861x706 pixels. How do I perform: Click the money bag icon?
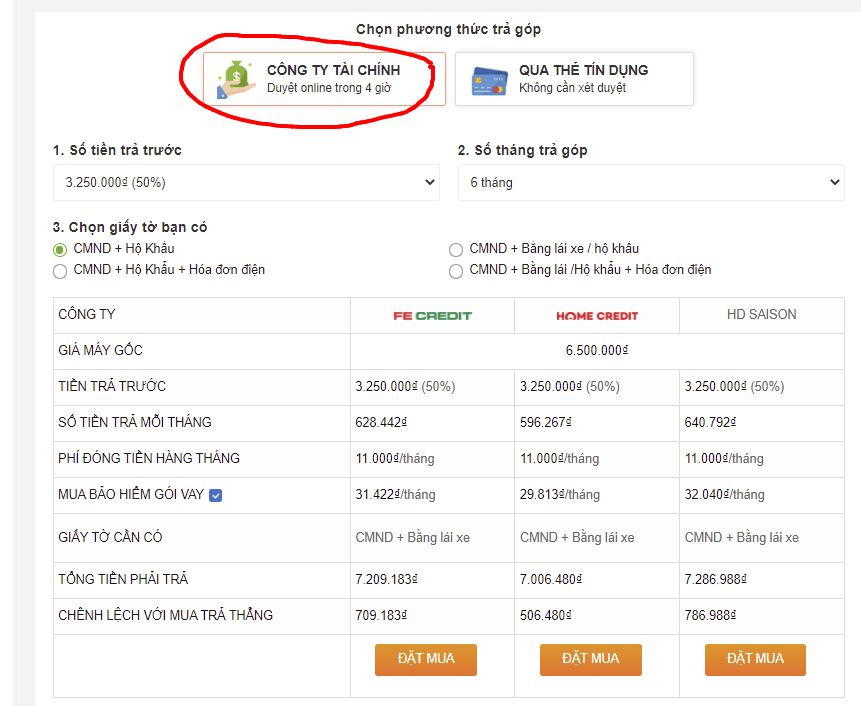tap(236, 79)
